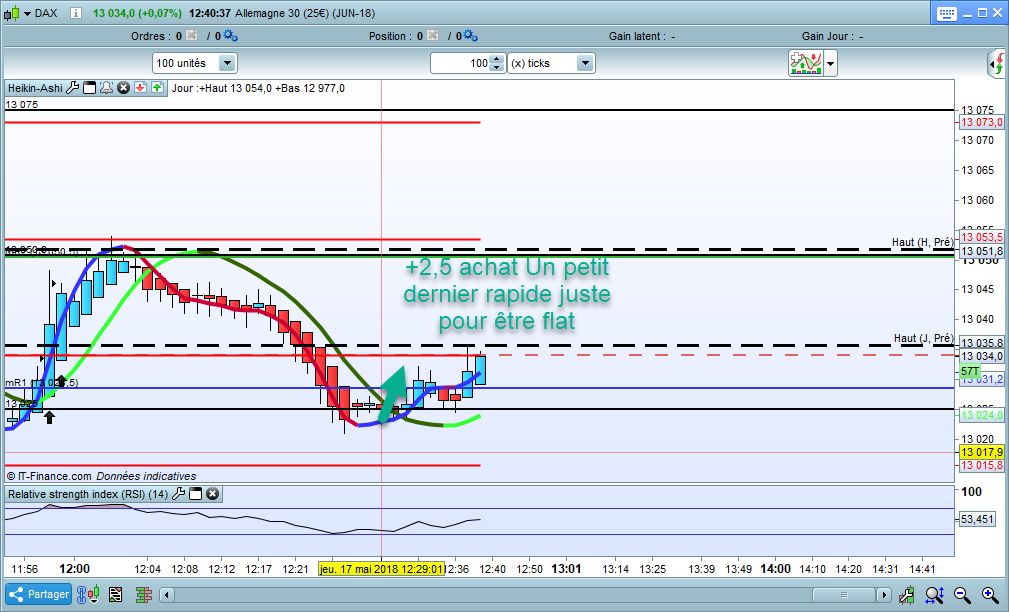Increase the tick value with up stepper
Viewport: 1009px width, 612px height.
pos(497,59)
